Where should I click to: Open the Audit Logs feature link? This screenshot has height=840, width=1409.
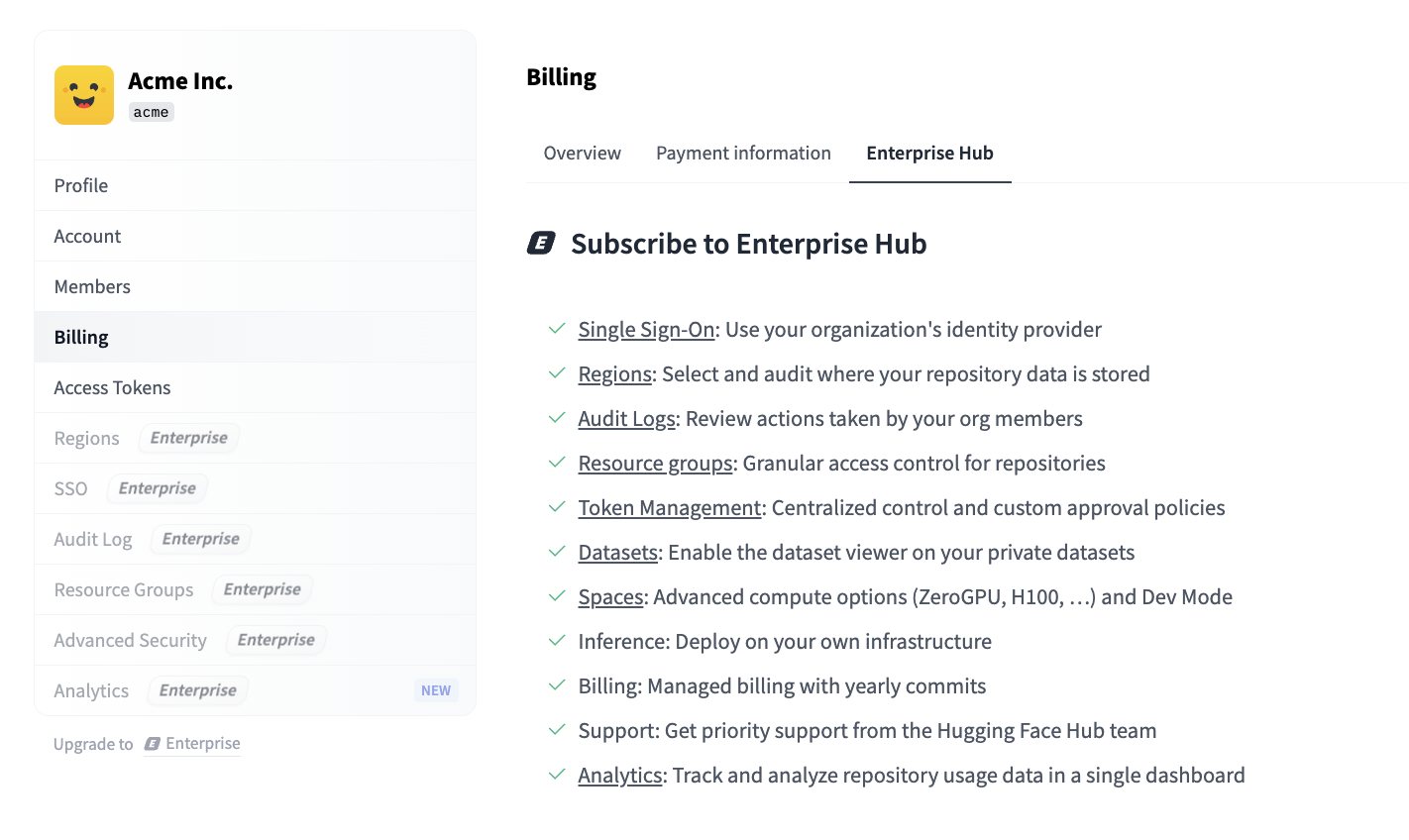coord(626,419)
